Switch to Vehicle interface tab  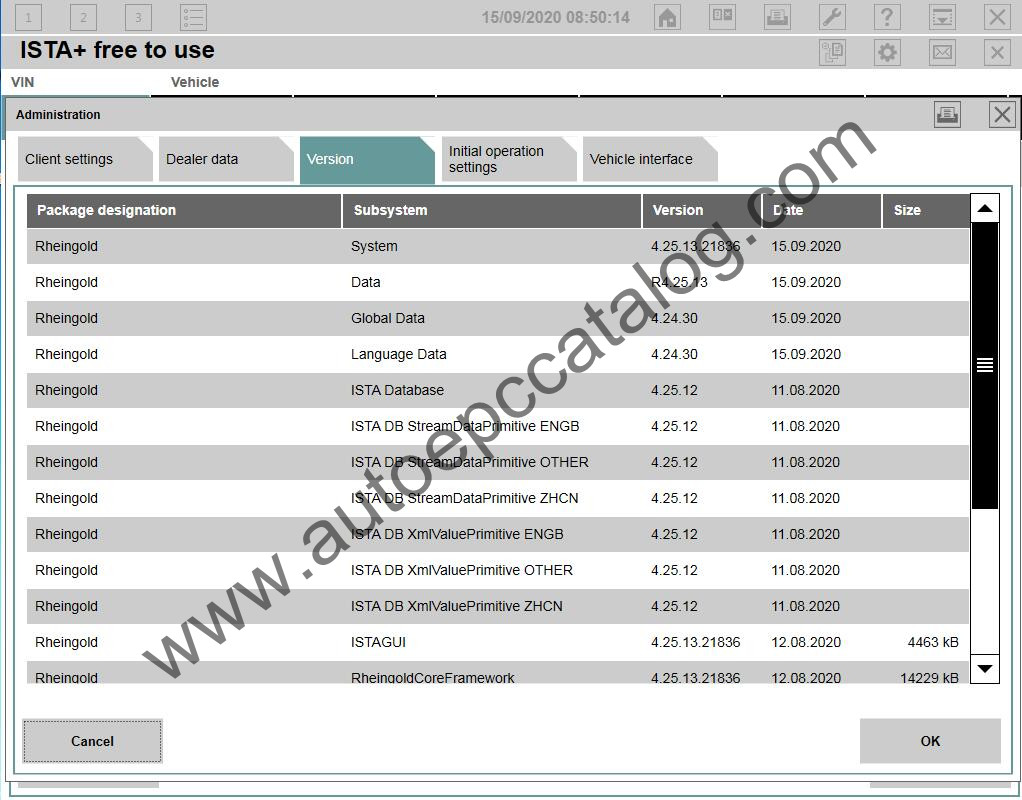(x=650, y=159)
